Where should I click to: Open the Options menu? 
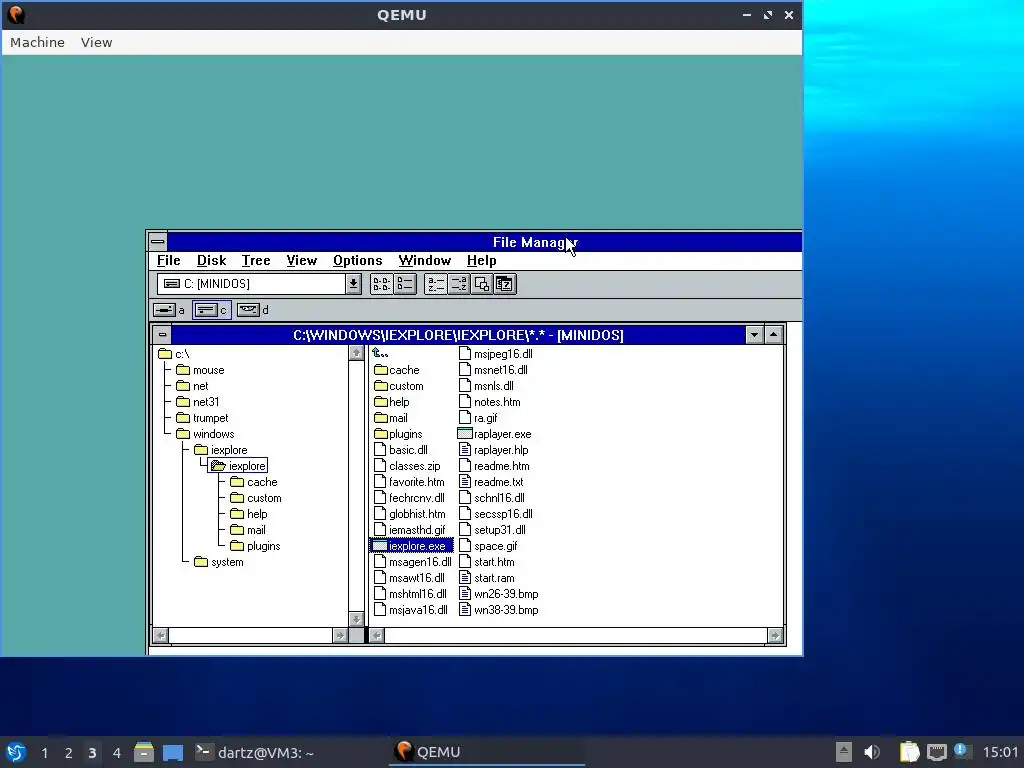click(358, 261)
